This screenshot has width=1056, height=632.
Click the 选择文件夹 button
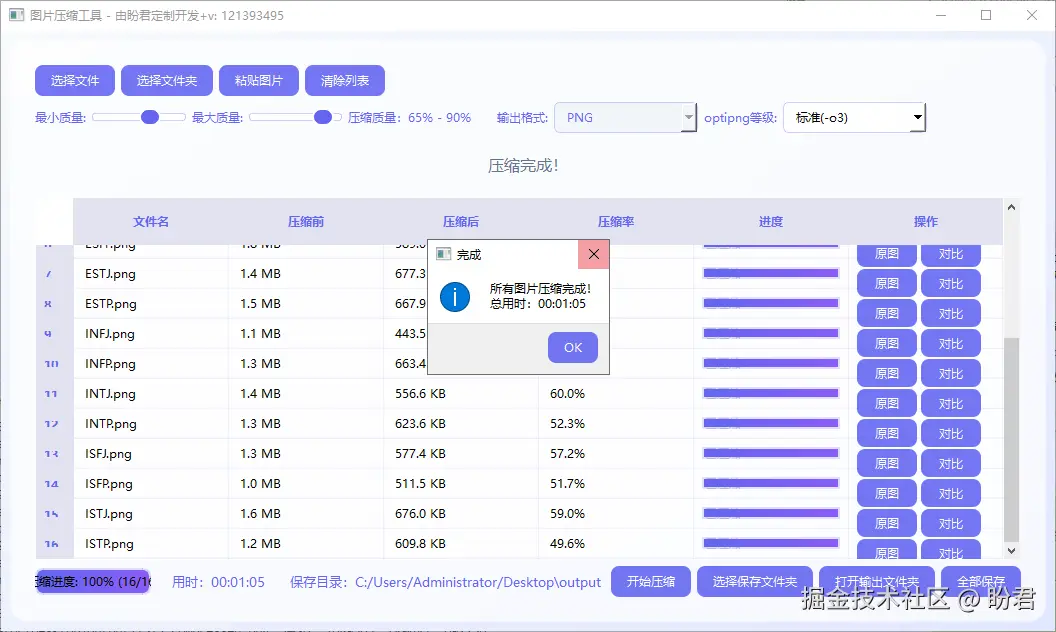[x=166, y=81]
